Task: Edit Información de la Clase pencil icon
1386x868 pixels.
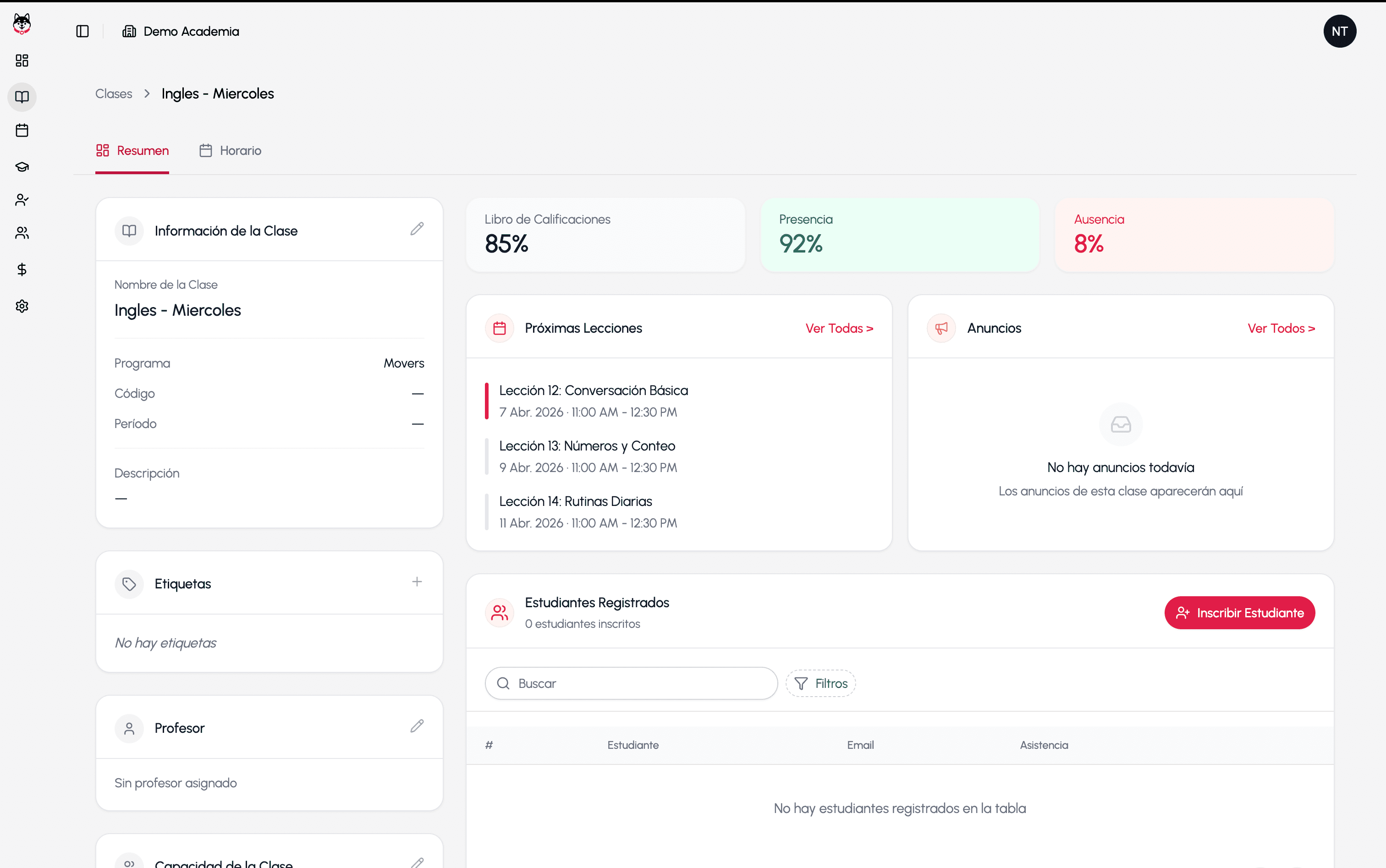Action: [417, 229]
